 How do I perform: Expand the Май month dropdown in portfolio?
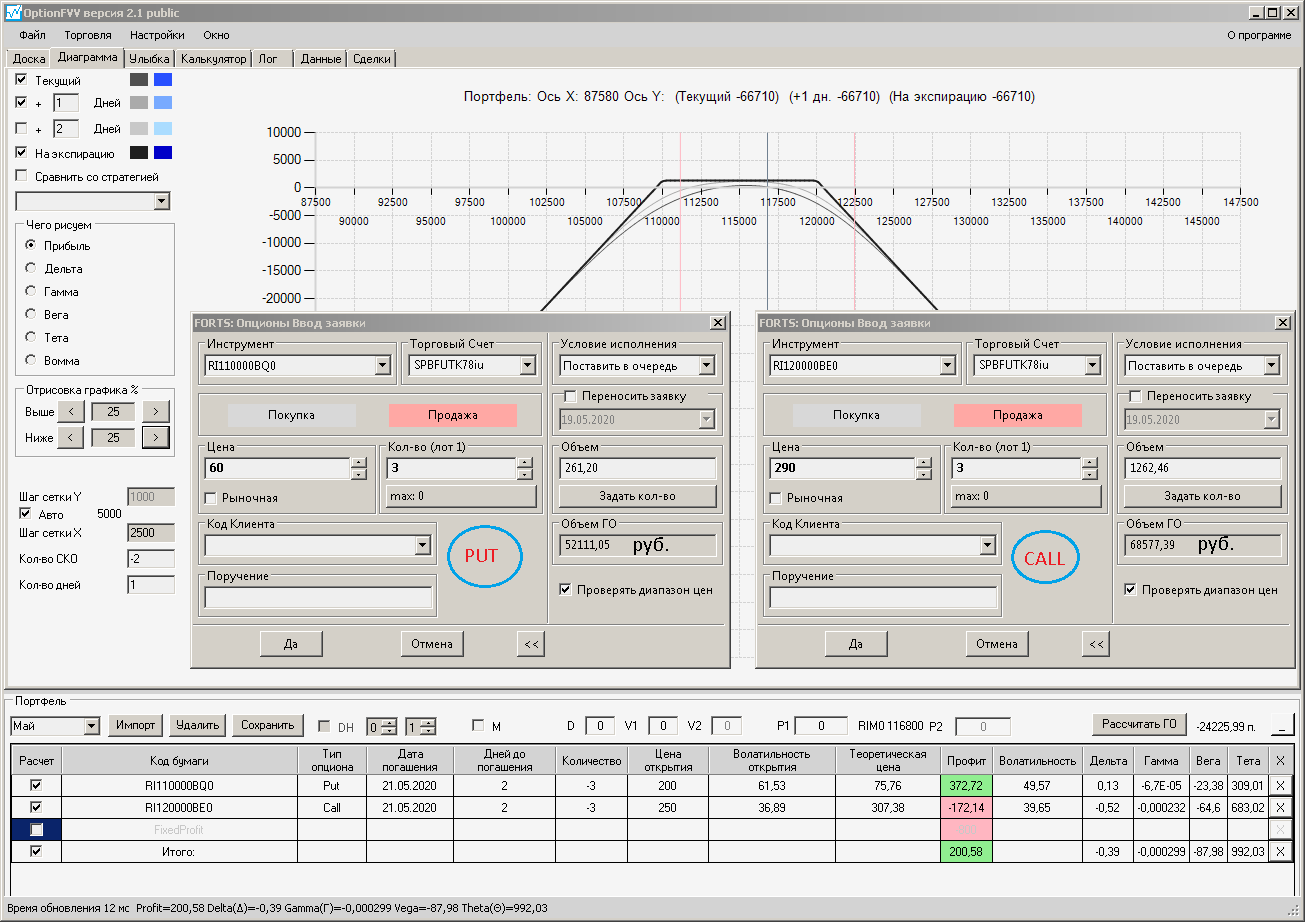point(92,726)
